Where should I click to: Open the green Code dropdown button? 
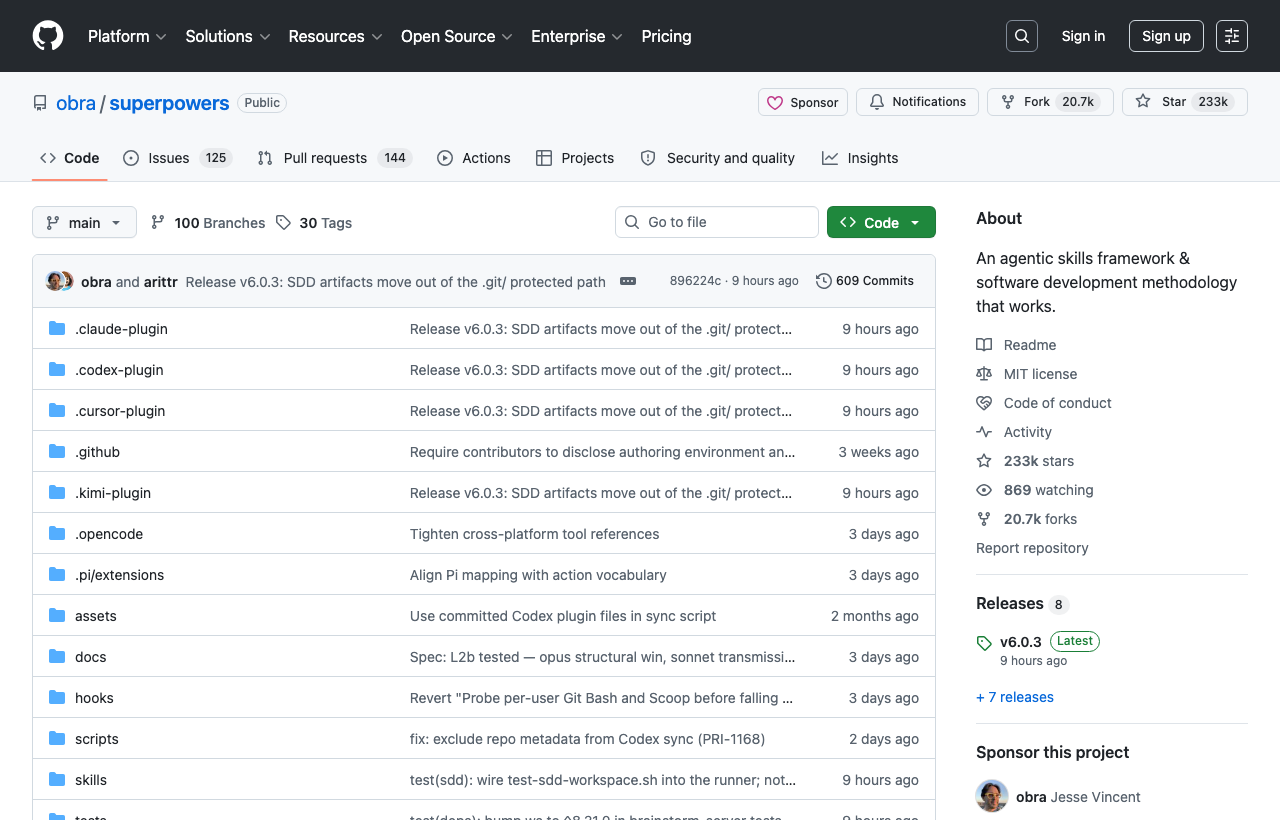pos(881,222)
